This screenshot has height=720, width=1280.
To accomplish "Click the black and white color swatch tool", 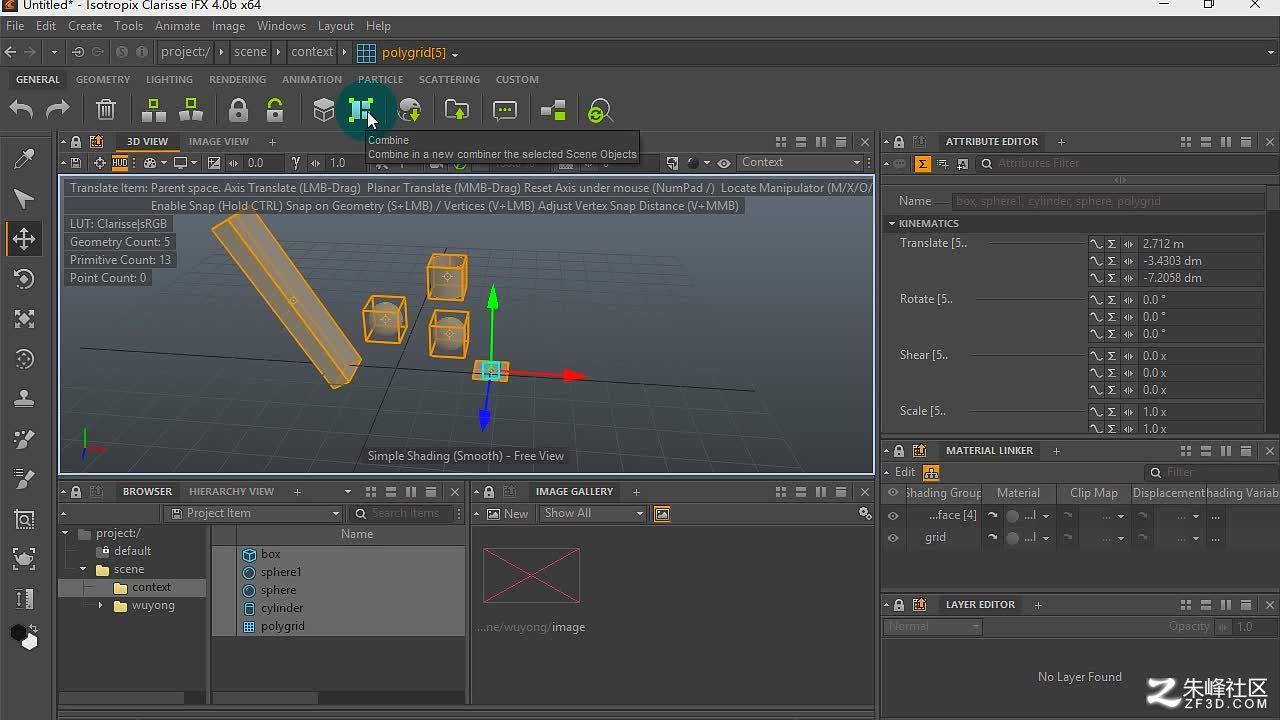I will pos(24,636).
